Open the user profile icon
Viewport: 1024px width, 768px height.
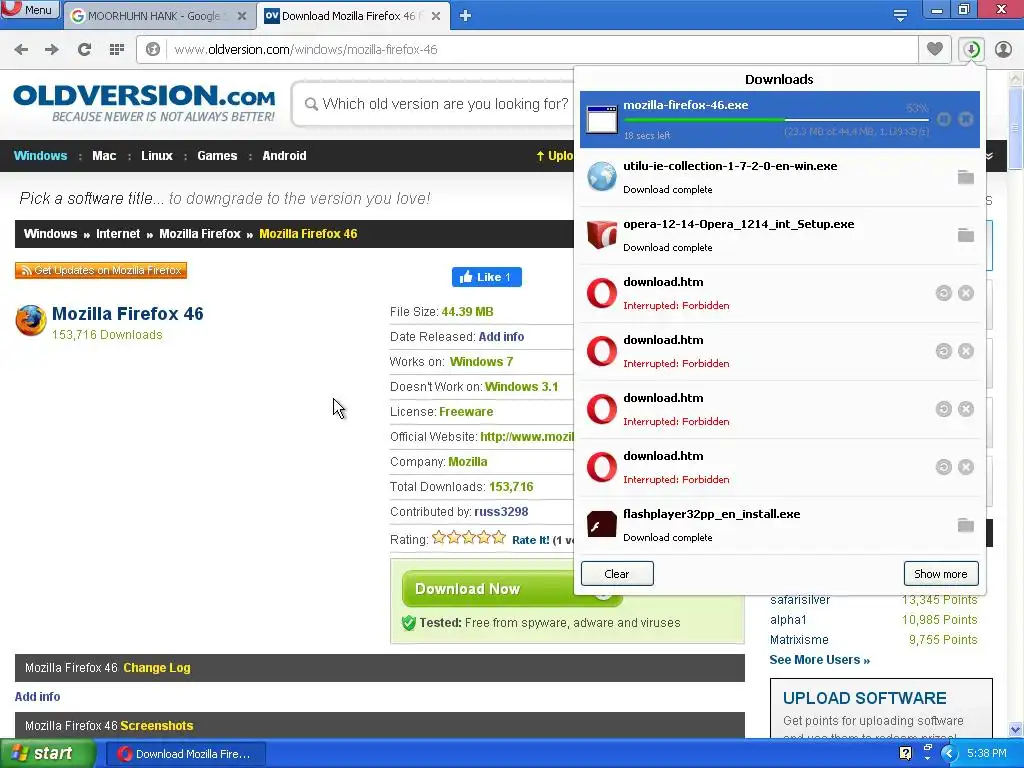click(1003, 50)
